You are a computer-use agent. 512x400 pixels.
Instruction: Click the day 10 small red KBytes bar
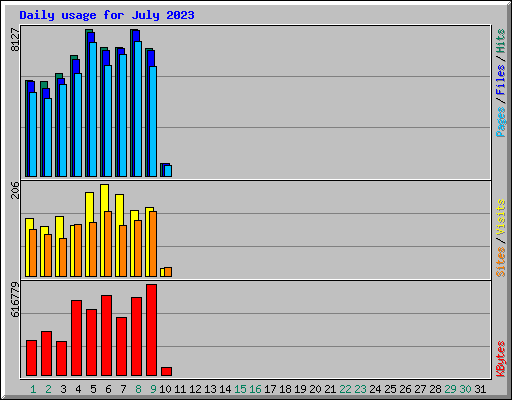(166, 372)
